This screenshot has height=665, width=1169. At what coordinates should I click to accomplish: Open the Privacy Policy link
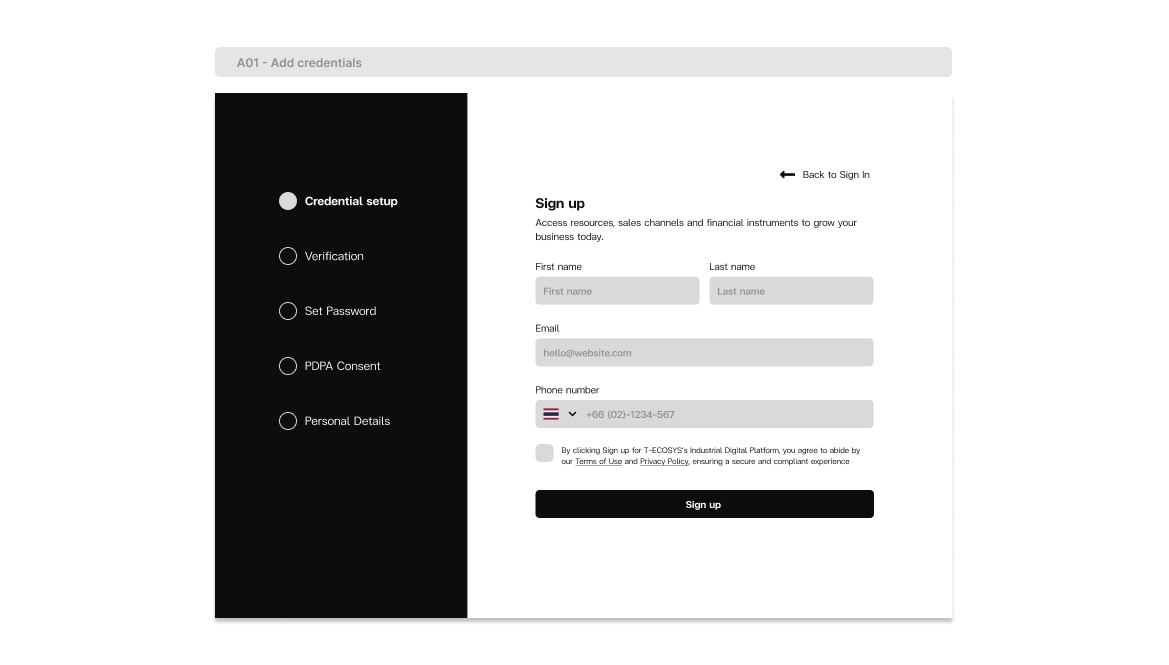pos(664,462)
